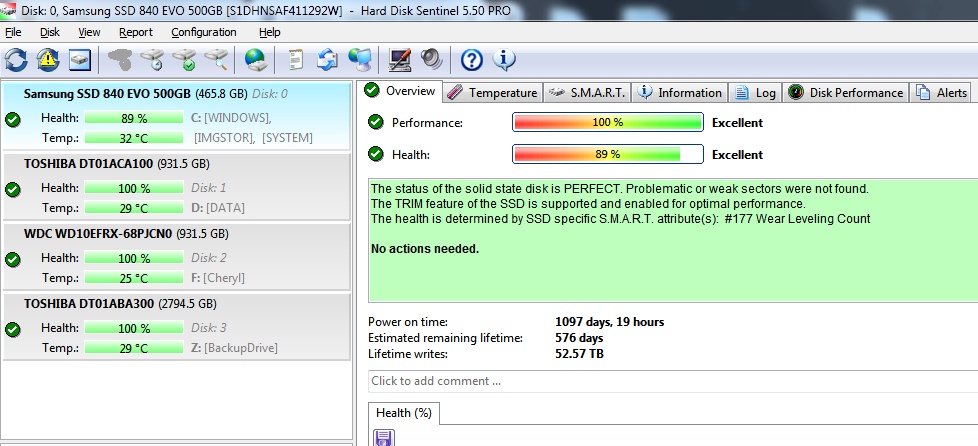This screenshot has width=978, height=446.
Task: Click the disk with magnifying glass toolbar icon
Action: click(x=216, y=60)
